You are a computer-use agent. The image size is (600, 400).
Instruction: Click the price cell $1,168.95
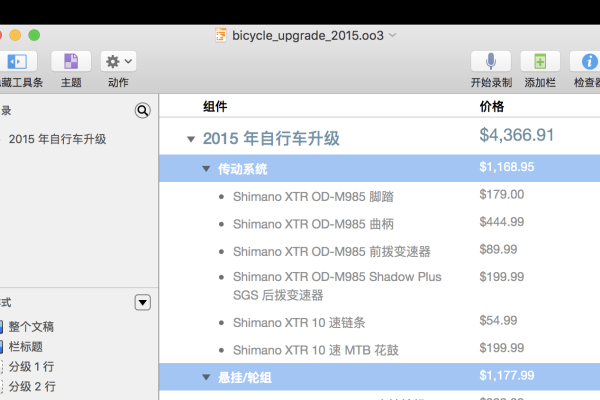click(x=507, y=167)
